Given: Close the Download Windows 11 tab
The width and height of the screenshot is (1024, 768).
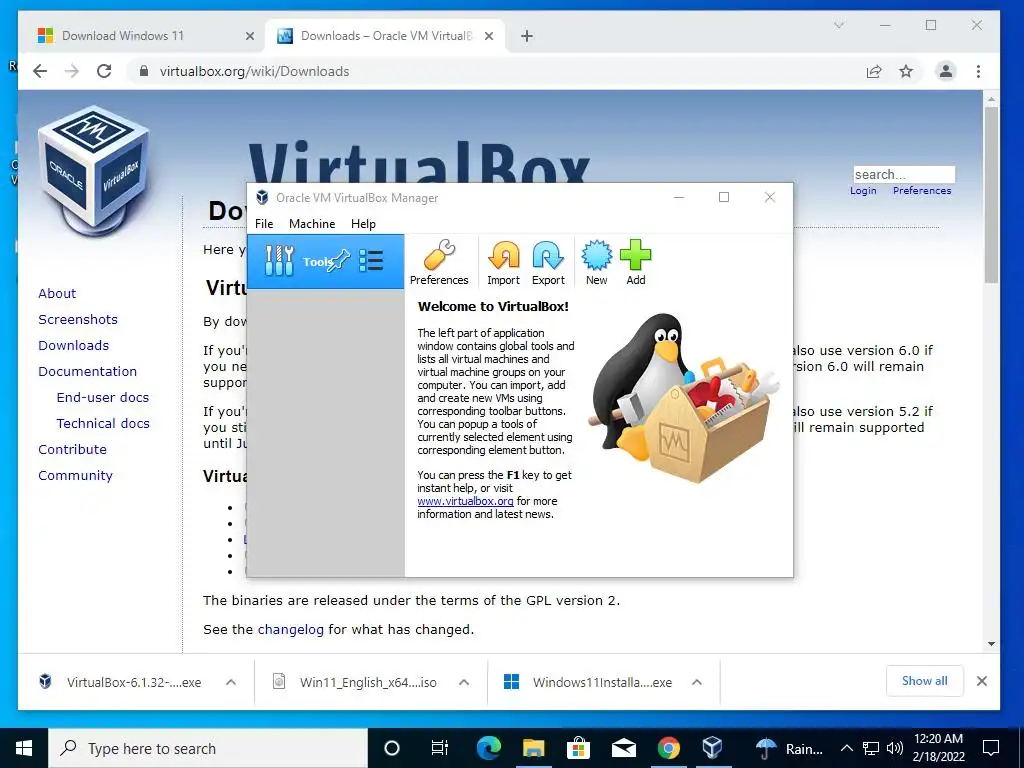Looking at the screenshot, I should (x=249, y=36).
